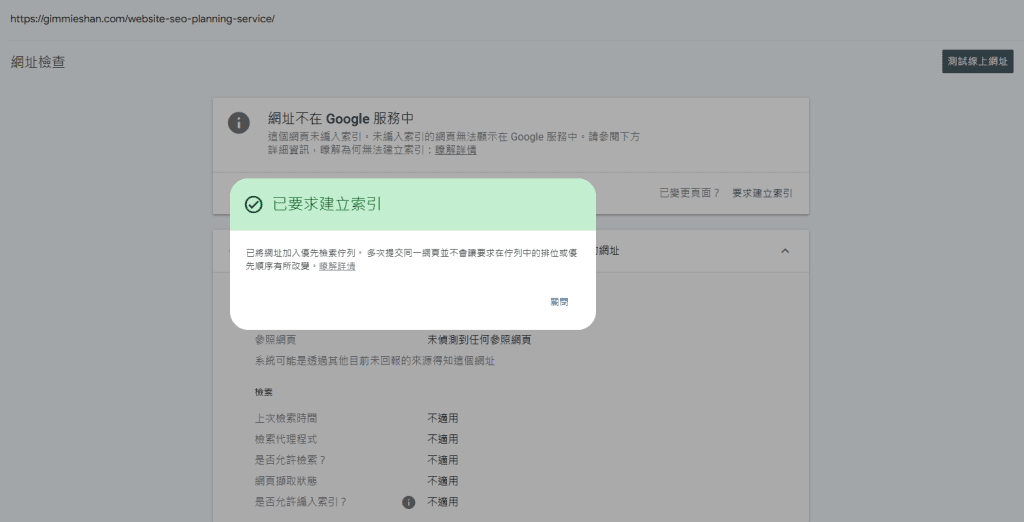This screenshot has width=1024, height=522.
Task: Click the 檢索 section heading
Action: (x=264, y=393)
